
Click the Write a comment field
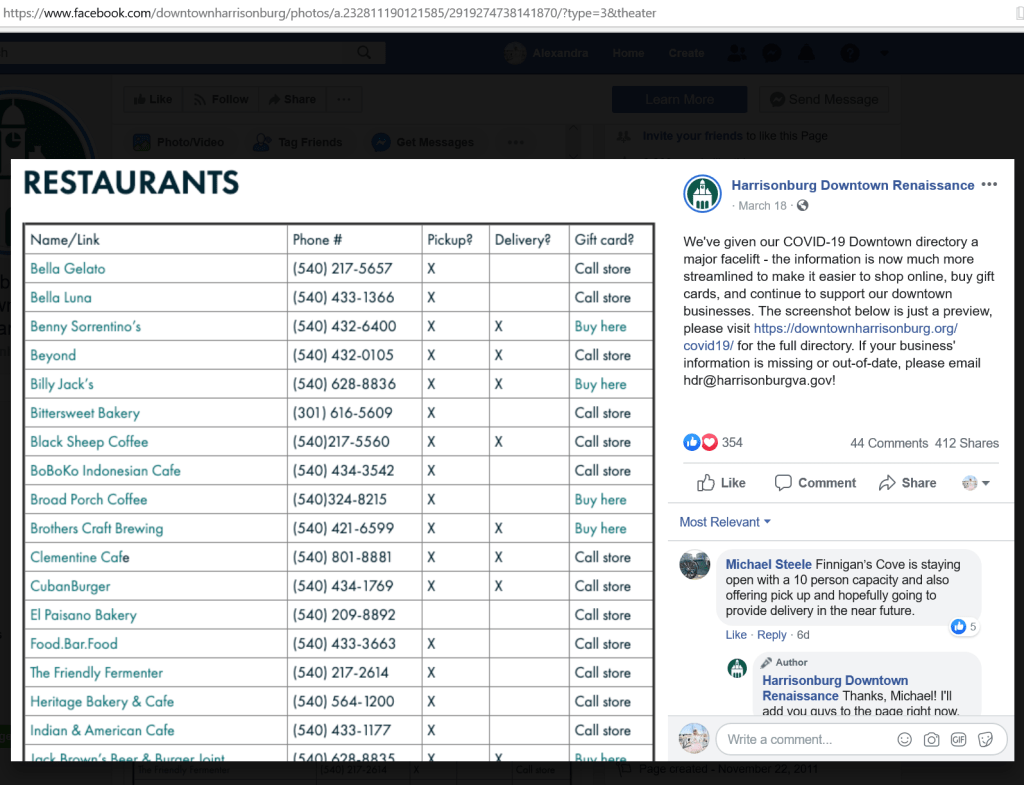(807, 739)
